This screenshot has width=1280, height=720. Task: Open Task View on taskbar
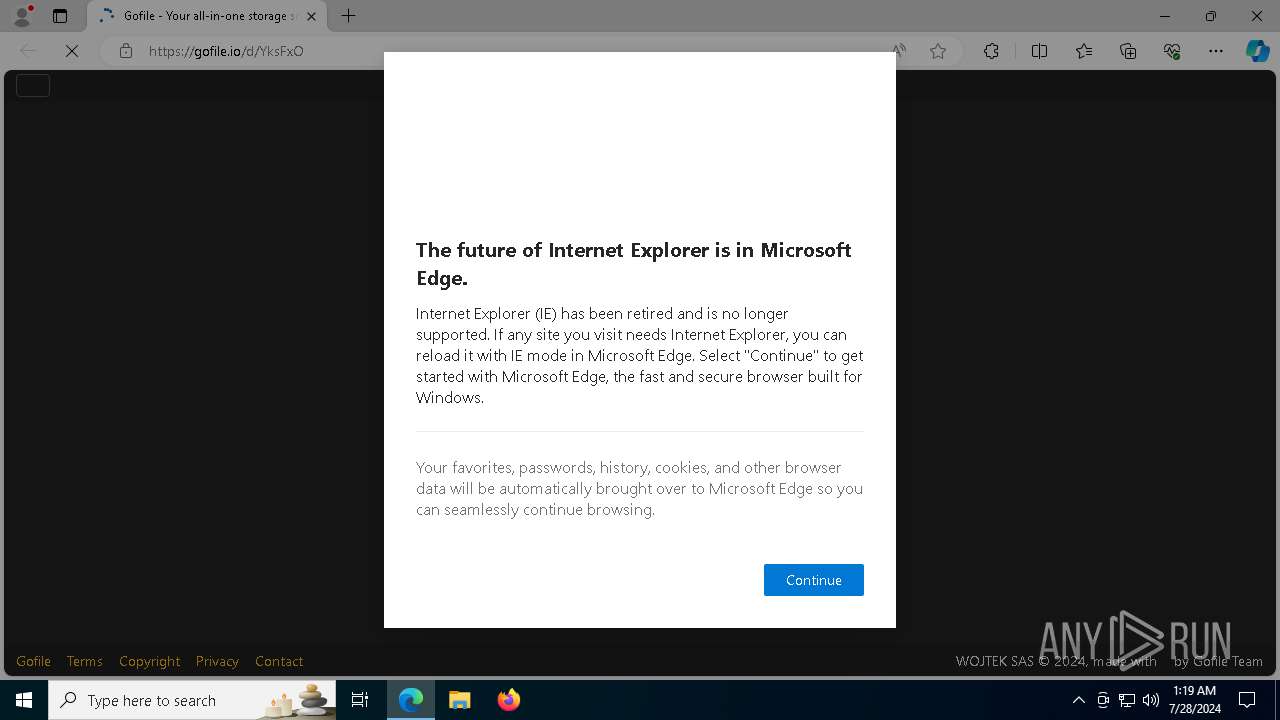[360, 700]
